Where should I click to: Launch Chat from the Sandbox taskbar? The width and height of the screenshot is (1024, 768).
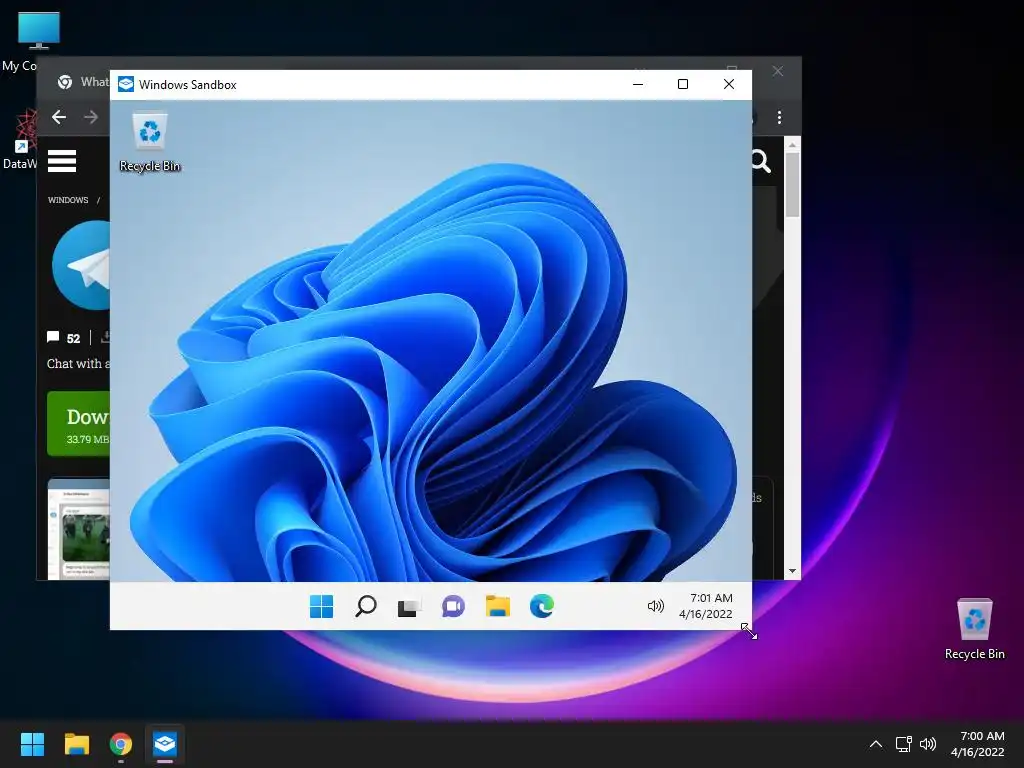tap(453, 607)
